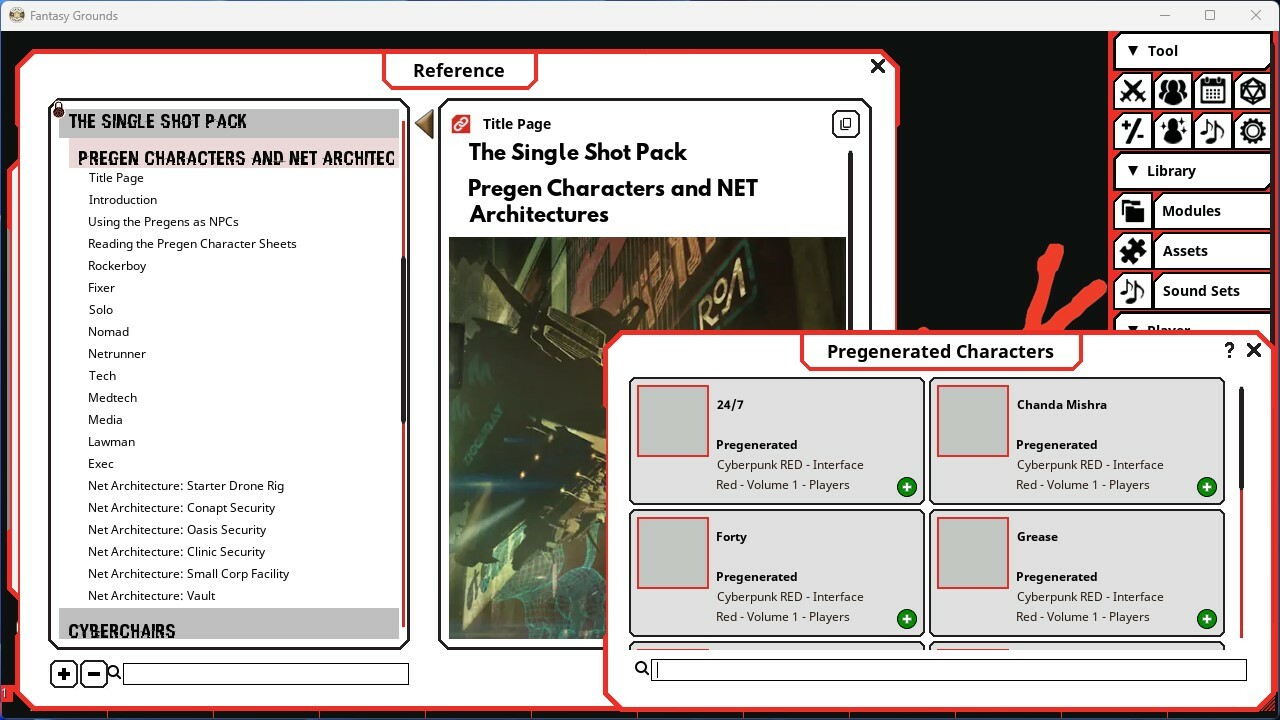Open the music note sound tool
Image resolution: width=1280 pixels, height=720 pixels.
[x=1212, y=131]
